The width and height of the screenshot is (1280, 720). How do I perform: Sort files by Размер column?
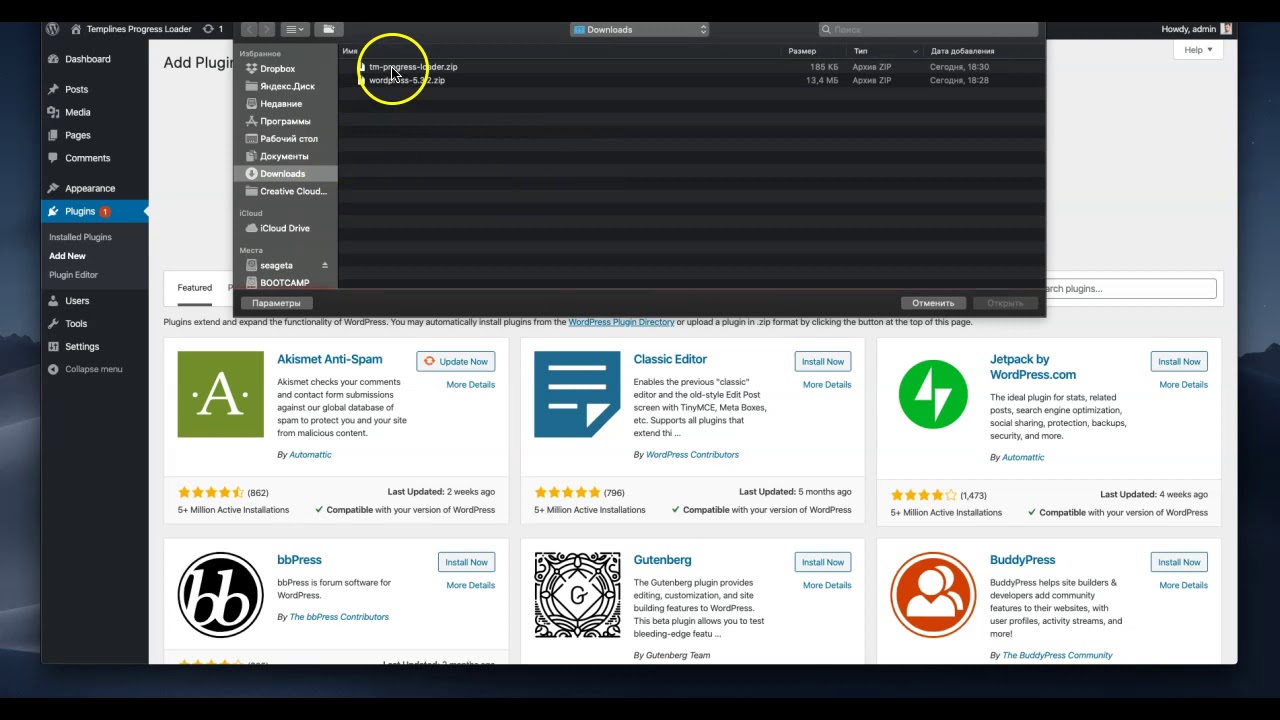(801, 51)
